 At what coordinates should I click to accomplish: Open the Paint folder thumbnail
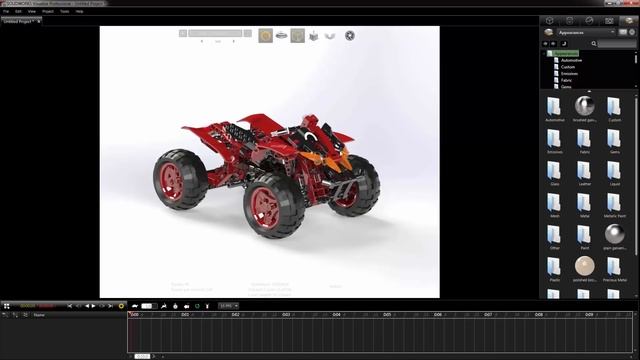click(584, 235)
